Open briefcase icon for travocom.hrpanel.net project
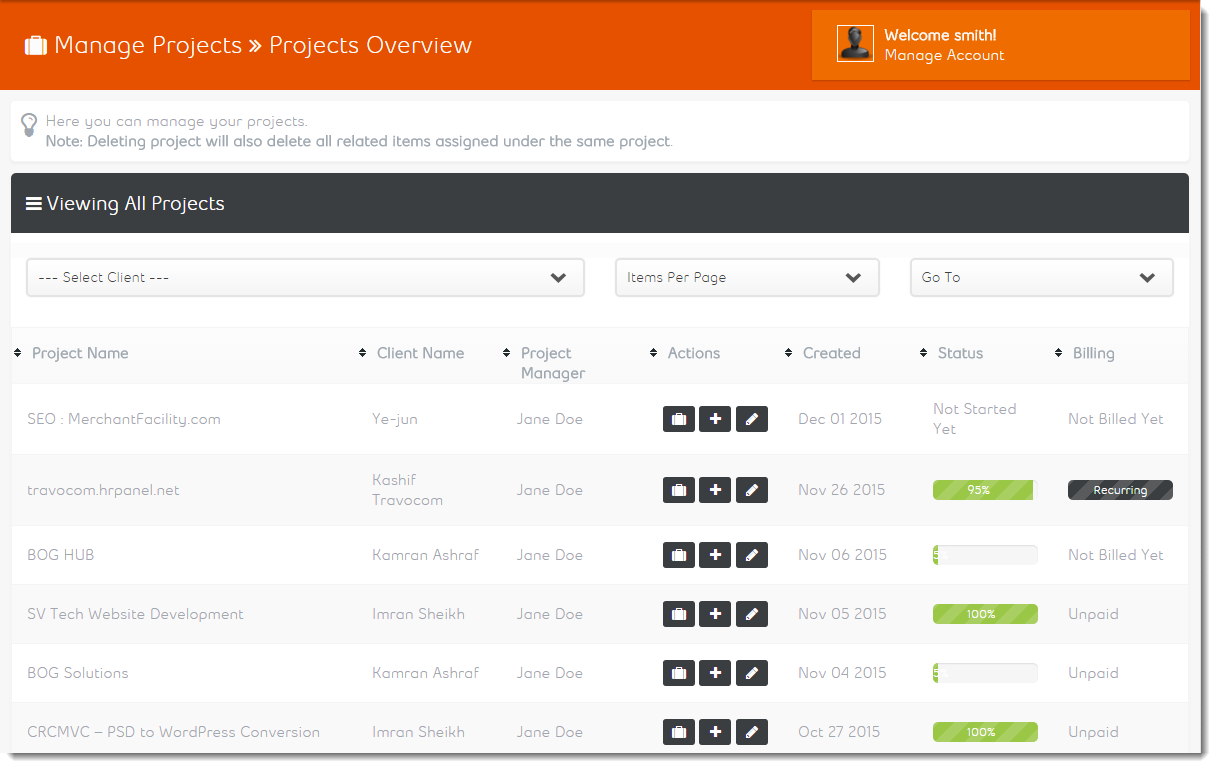Screen dimensions: 1216x768 click(679, 490)
